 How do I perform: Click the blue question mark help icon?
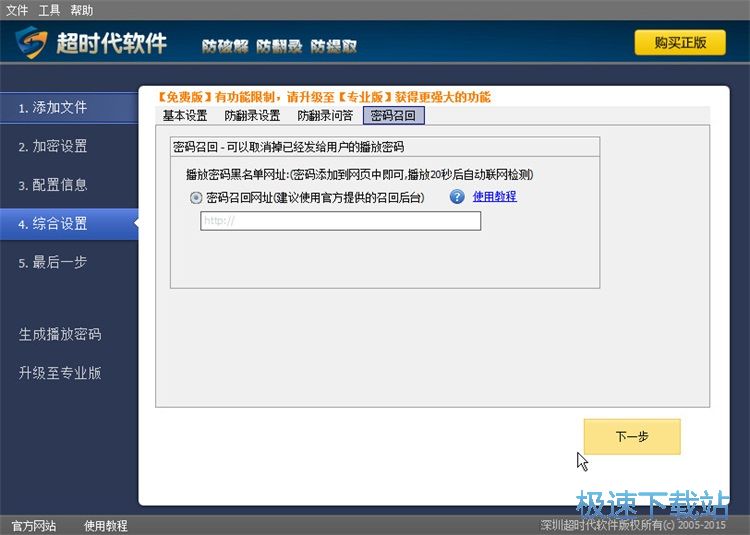click(x=457, y=197)
